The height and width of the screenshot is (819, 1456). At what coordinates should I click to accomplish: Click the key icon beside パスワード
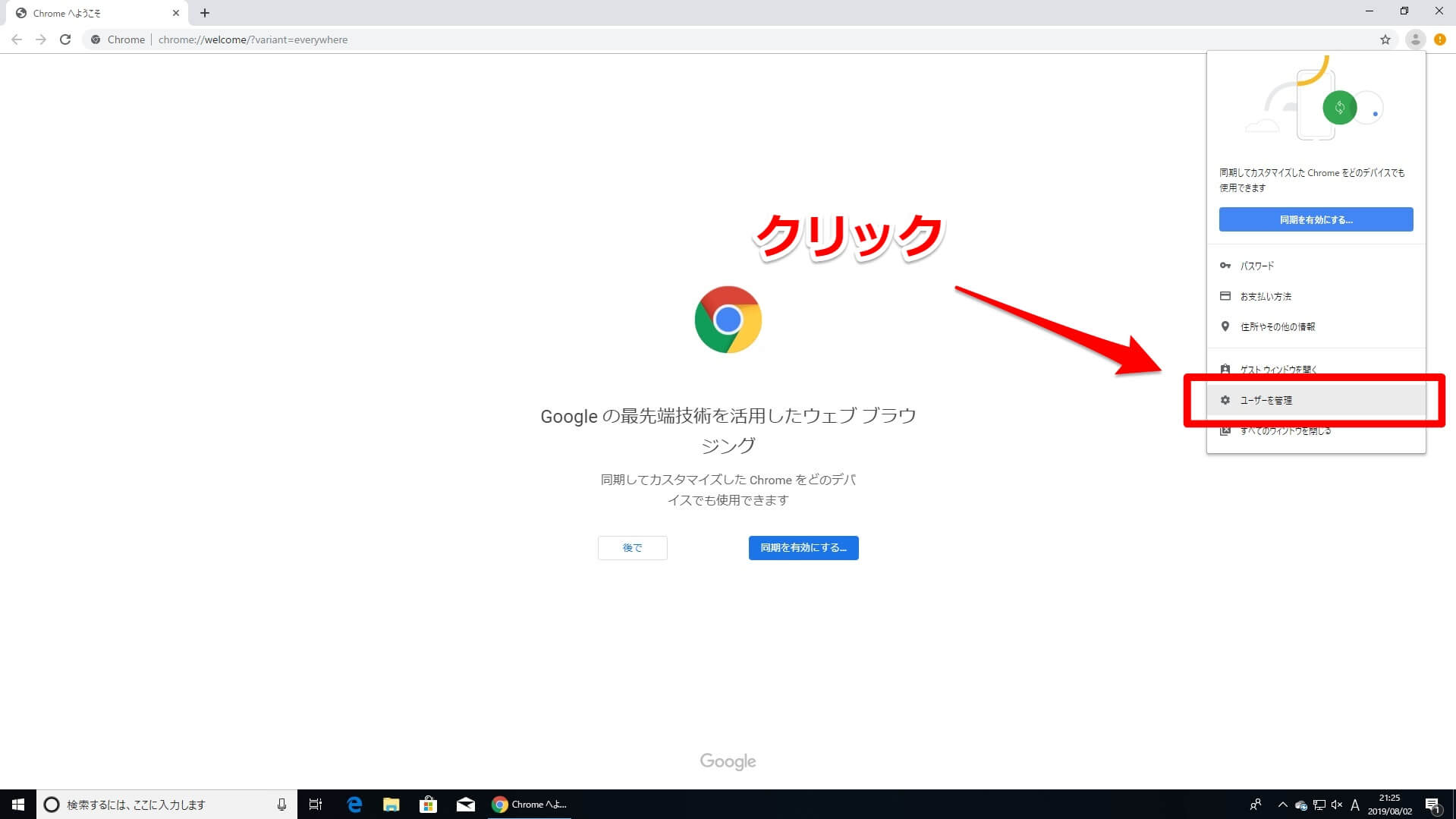[1225, 266]
